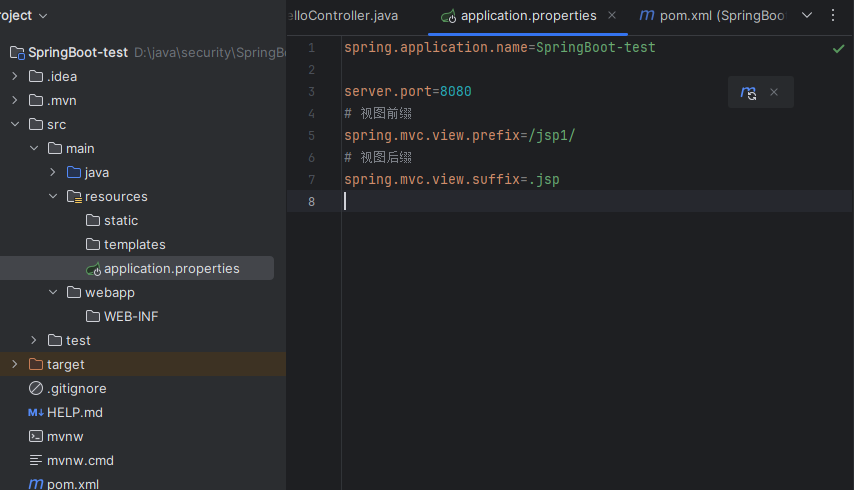Click the text spring.mvc.view.prefix=/jsp1/
The image size is (854, 490).
(460, 136)
